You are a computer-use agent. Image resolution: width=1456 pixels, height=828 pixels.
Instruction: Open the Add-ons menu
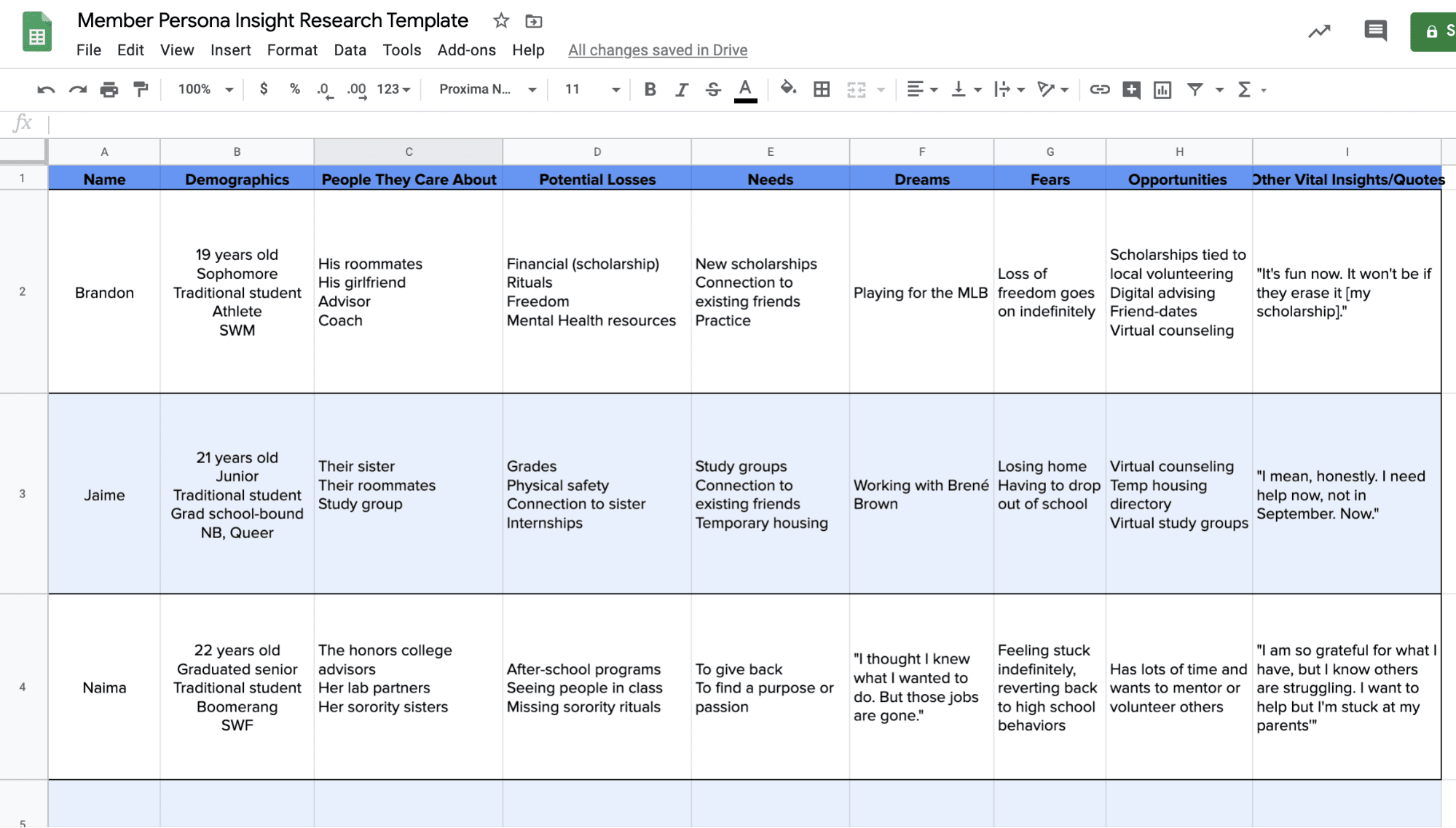point(466,50)
